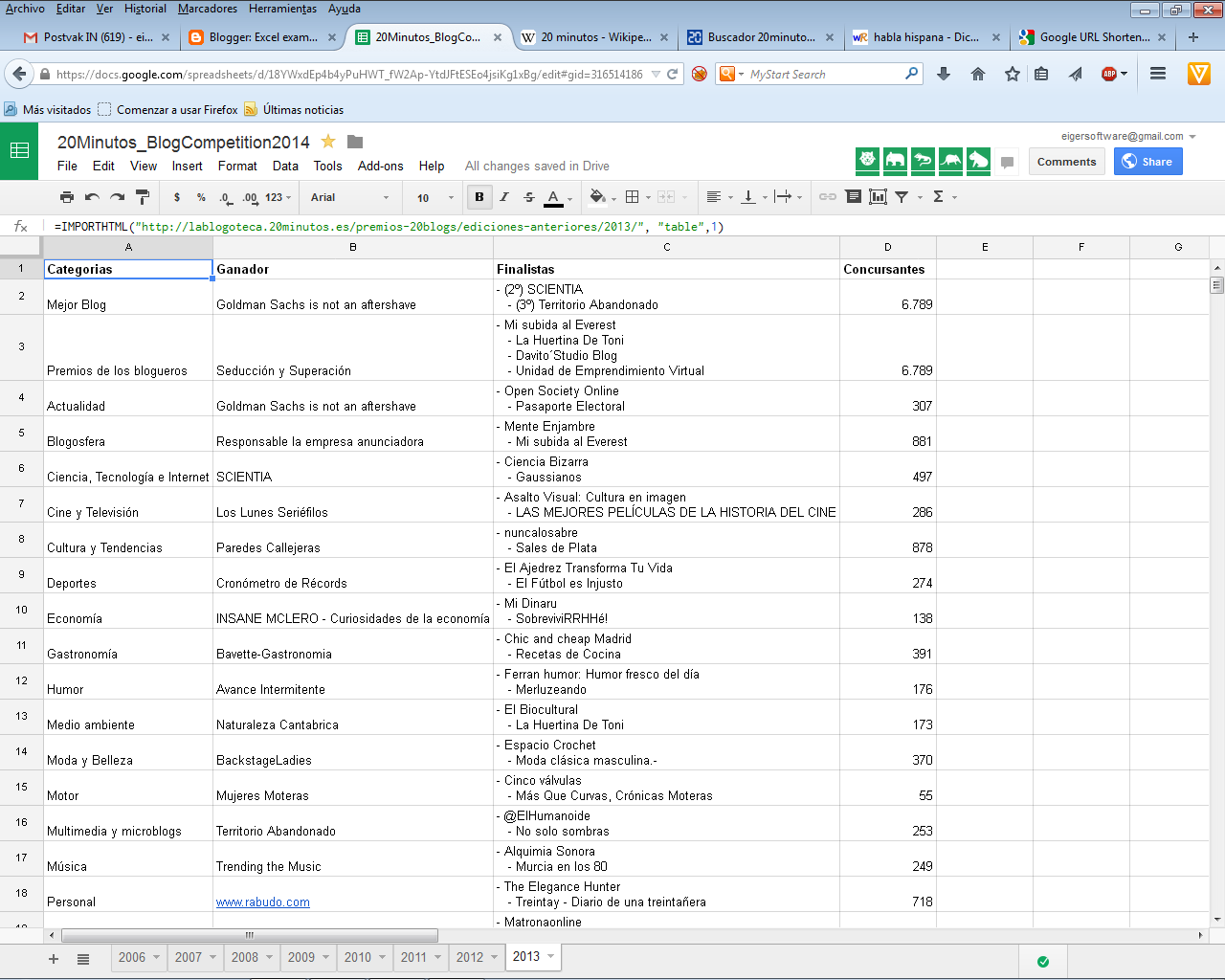Click the Firefox reload page icon

(673, 74)
